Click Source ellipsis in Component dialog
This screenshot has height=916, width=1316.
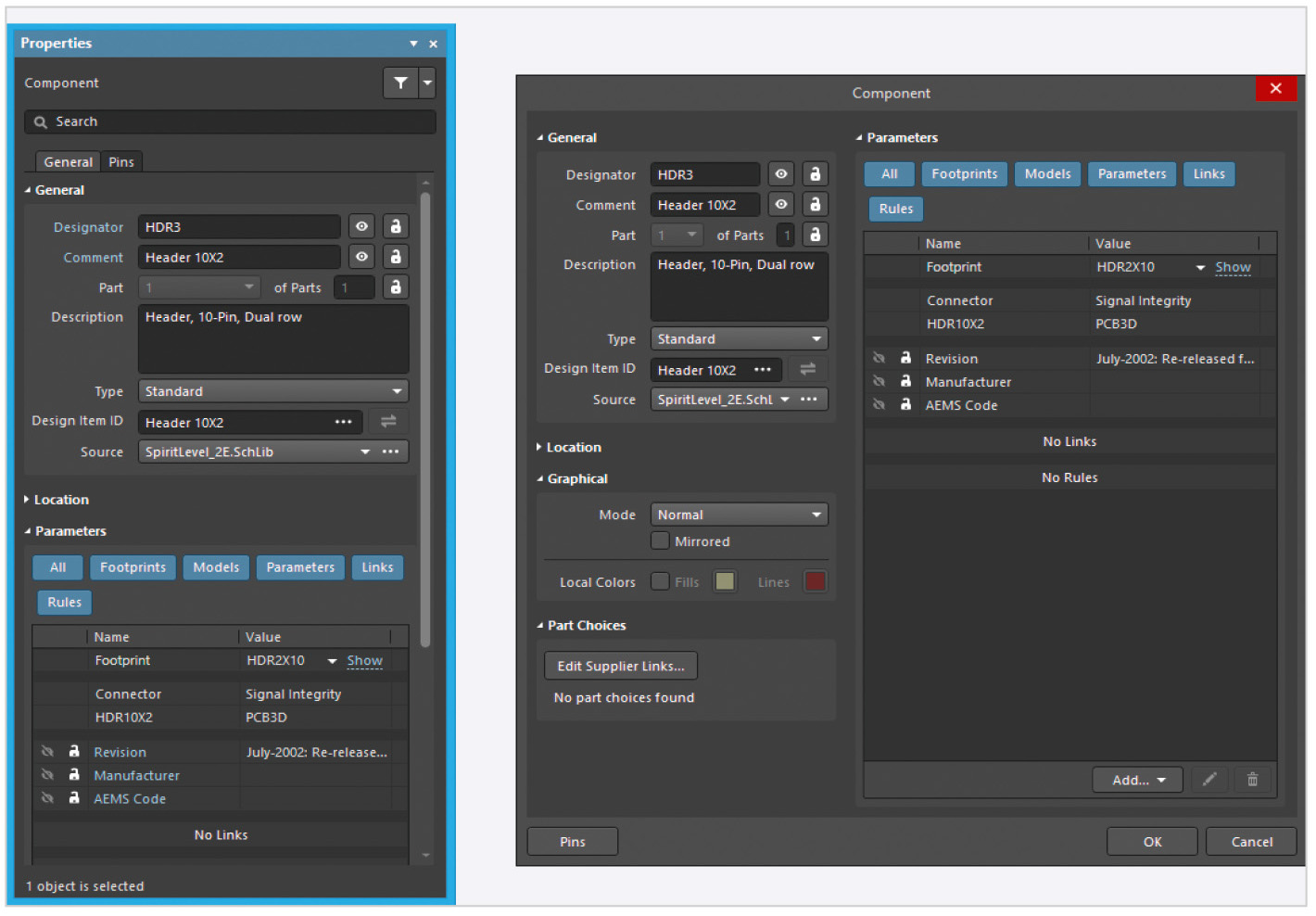point(809,400)
